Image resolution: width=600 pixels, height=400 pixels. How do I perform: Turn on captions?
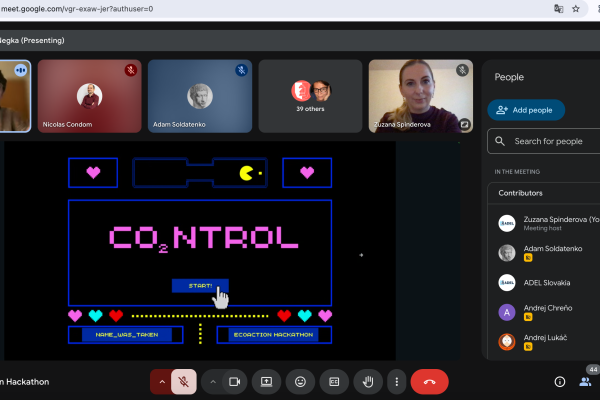[x=335, y=381]
